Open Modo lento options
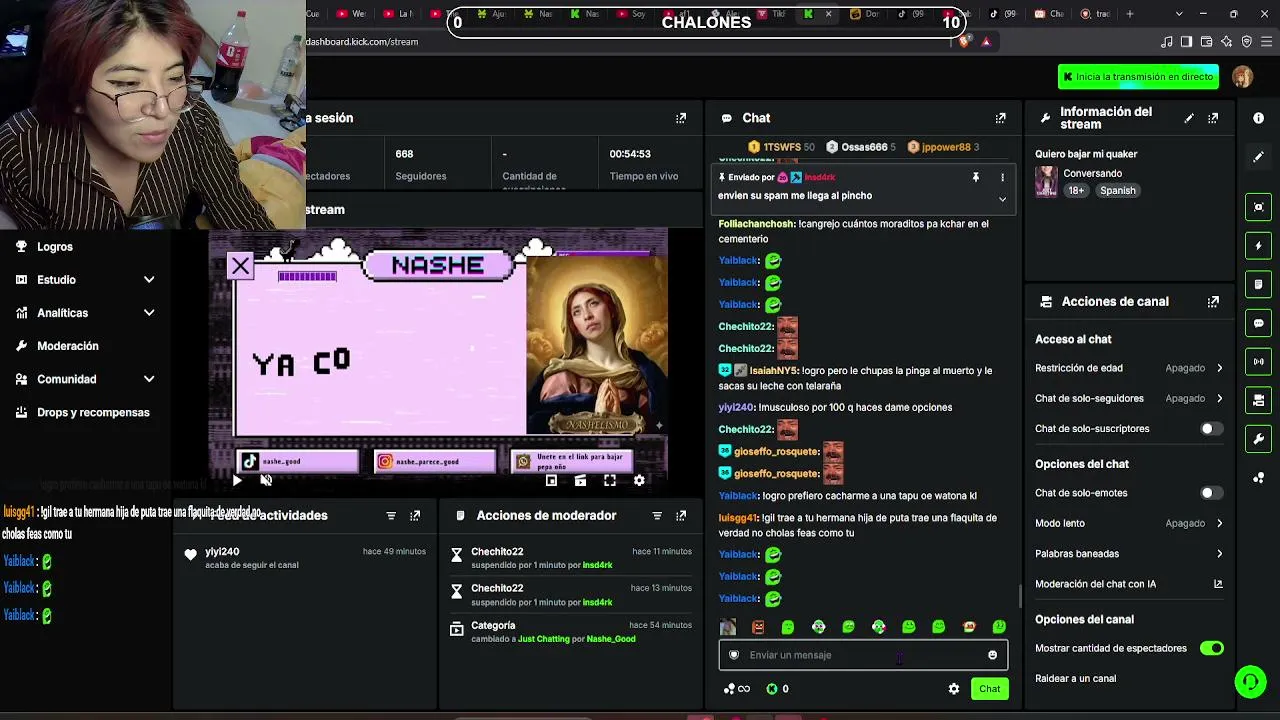Screen dimensions: 1280x720 [x=1129, y=523]
